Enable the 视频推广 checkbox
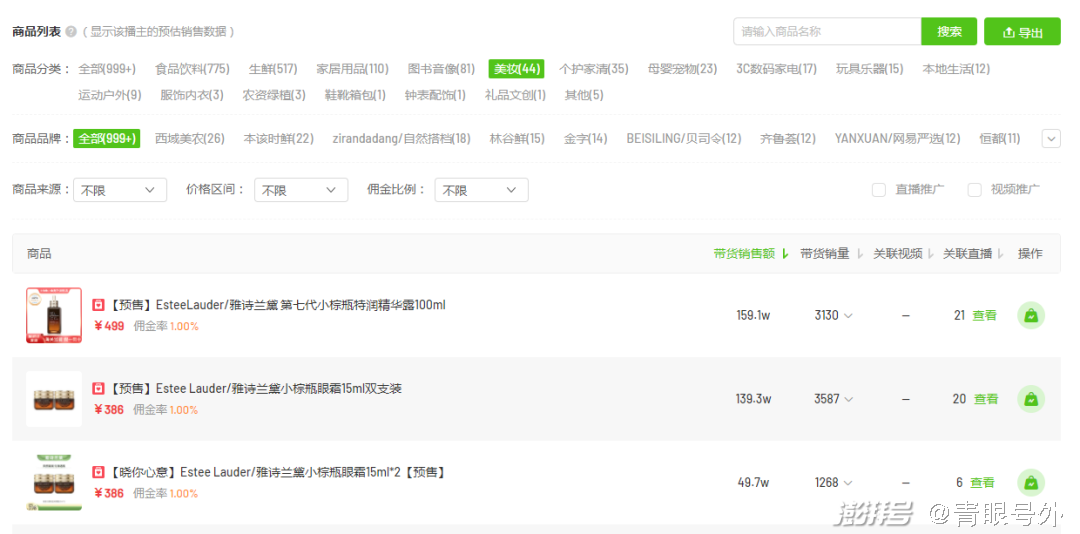Viewport: 1080px width, 534px height. 974,190
